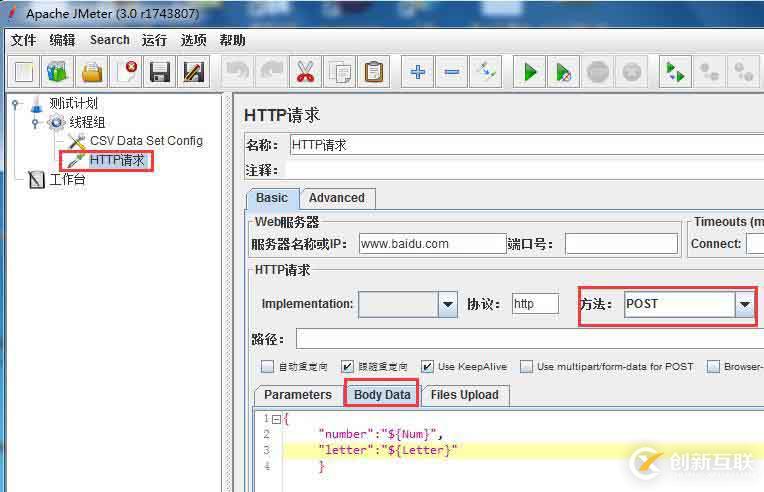Open the Parameters tab
The image size is (764, 492).
click(298, 395)
